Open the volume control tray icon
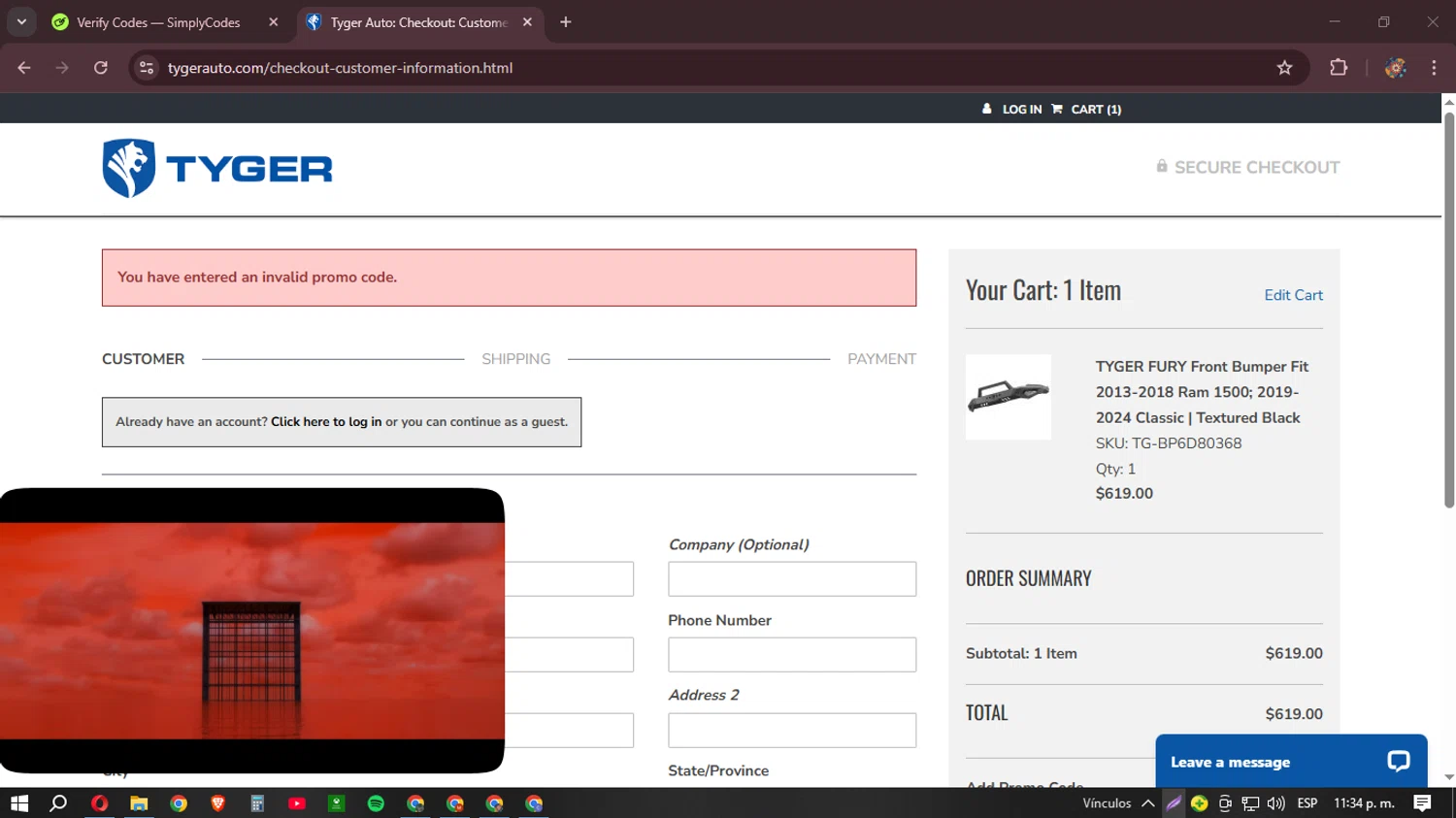Viewport: 1456px width, 818px height. [1275, 803]
